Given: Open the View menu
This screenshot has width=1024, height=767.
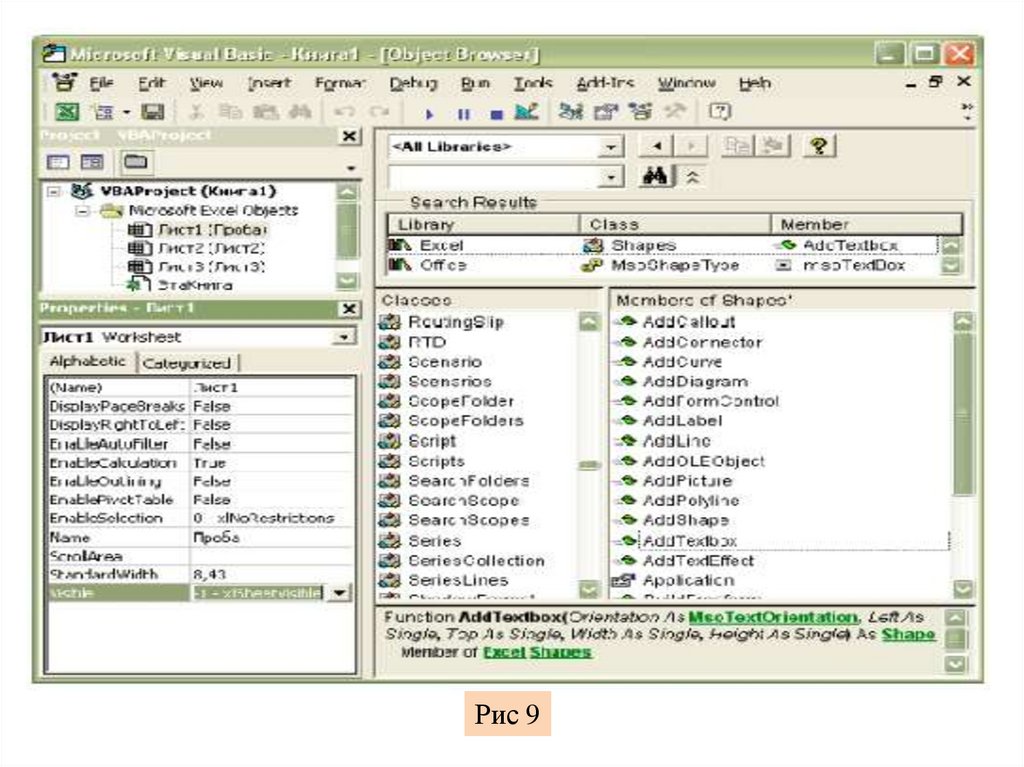Looking at the screenshot, I should pos(206,83).
